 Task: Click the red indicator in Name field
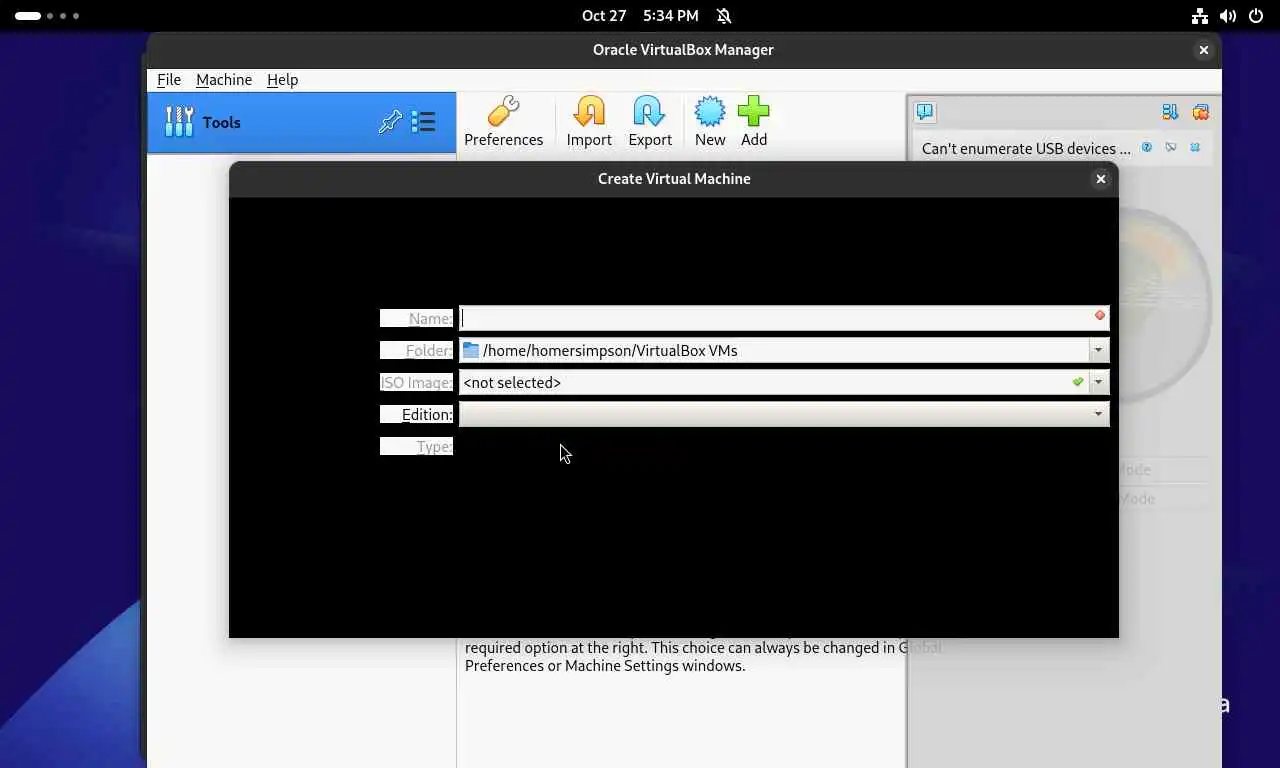(1100, 316)
